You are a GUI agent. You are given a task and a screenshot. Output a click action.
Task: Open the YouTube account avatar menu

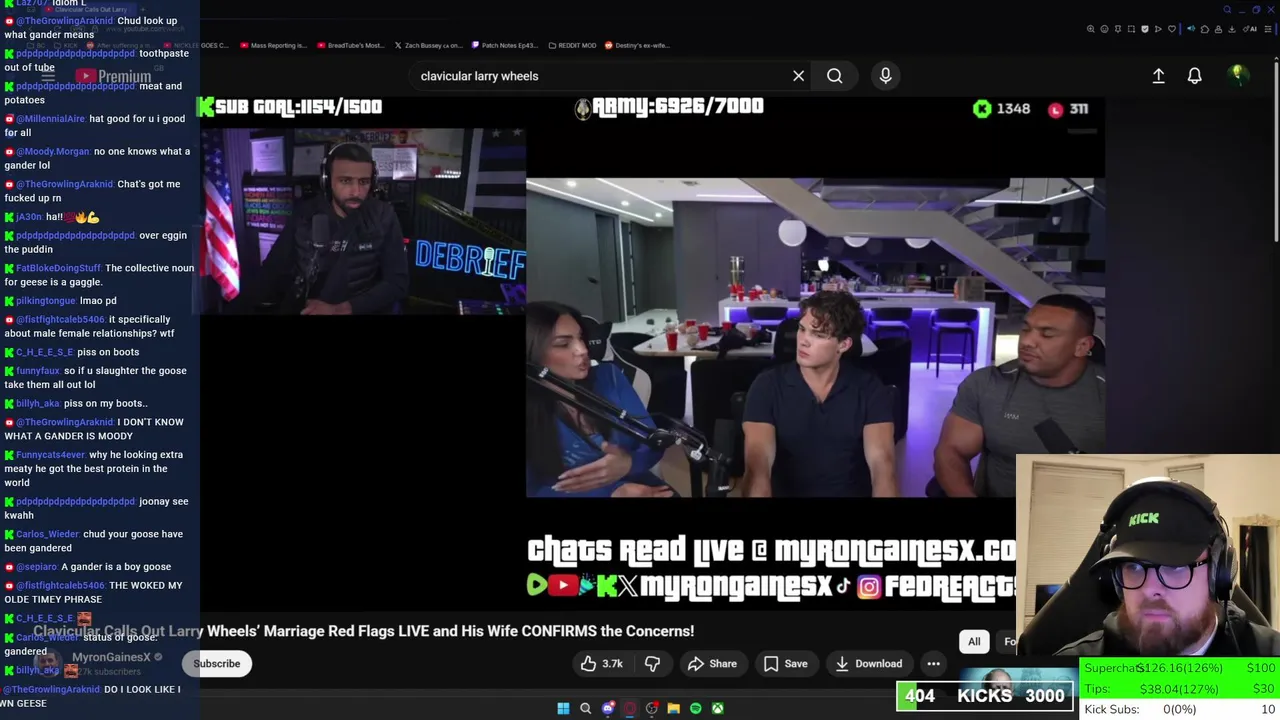[1237, 76]
